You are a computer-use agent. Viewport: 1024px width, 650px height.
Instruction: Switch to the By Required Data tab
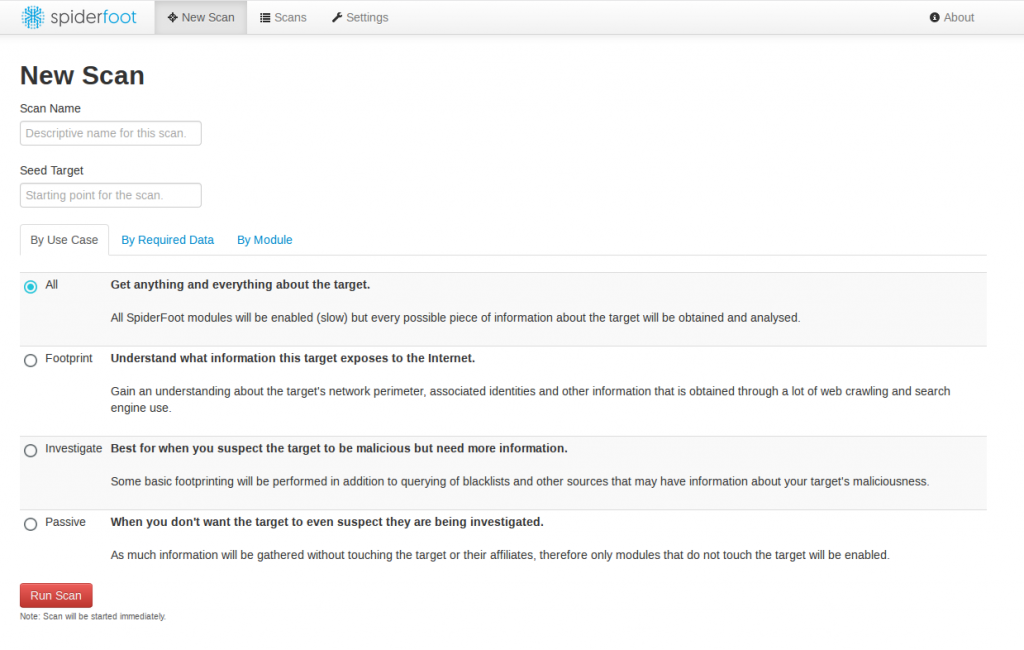tap(168, 240)
